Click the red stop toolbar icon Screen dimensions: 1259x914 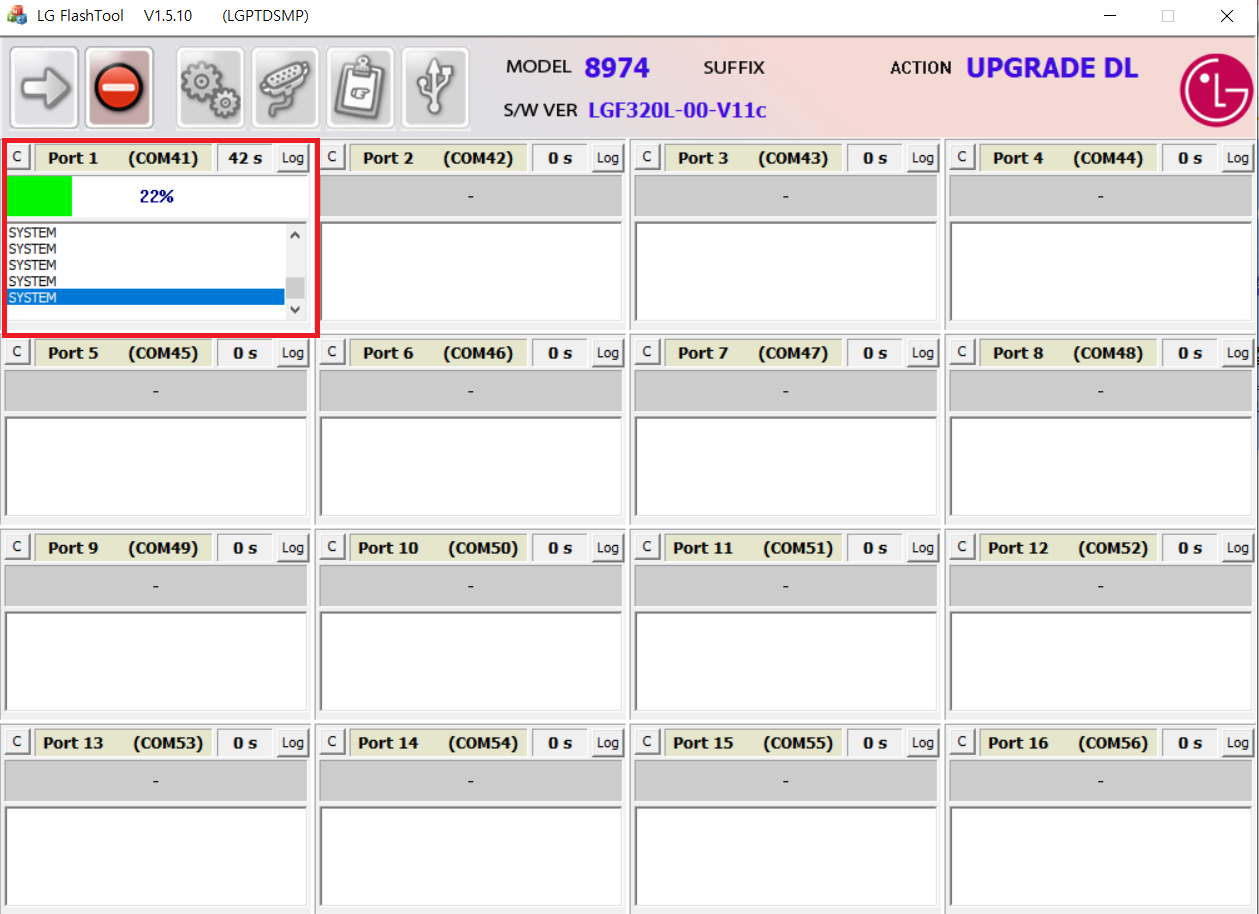pyautogui.click(x=119, y=88)
